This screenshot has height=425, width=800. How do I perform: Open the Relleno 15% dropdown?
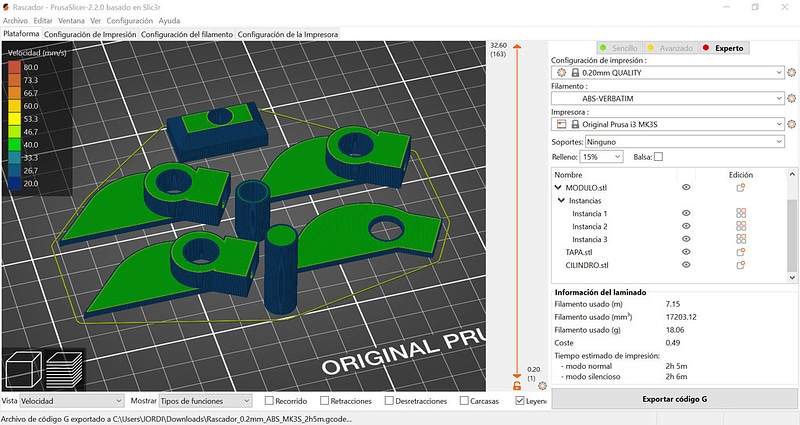click(x=601, y=157)
